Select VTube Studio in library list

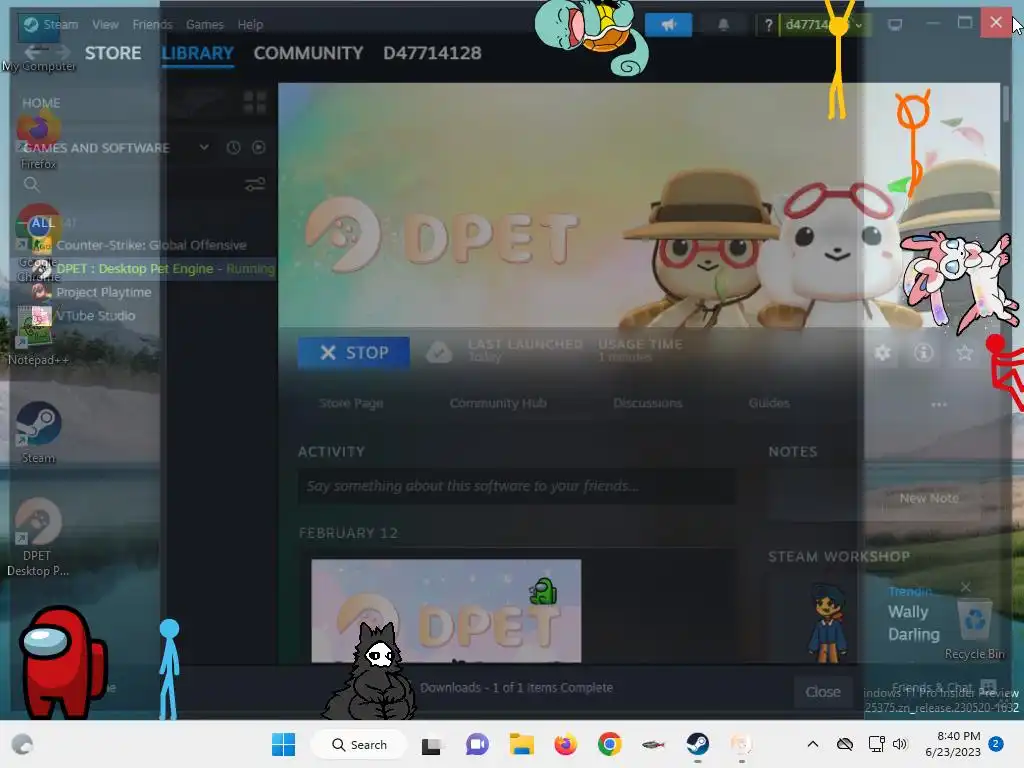[85, 316]
